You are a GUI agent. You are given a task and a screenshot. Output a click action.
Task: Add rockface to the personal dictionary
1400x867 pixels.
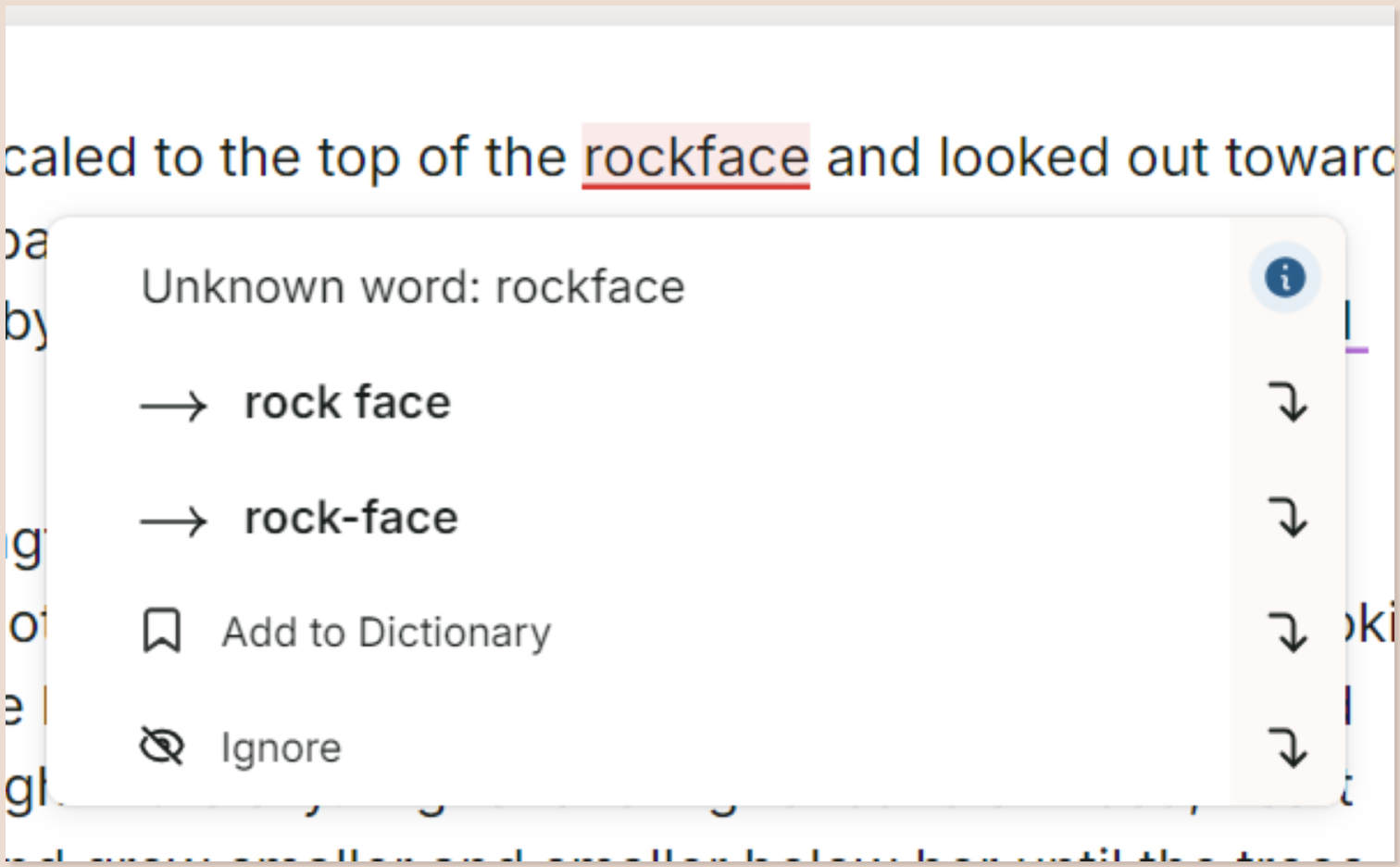click(385, 633)
